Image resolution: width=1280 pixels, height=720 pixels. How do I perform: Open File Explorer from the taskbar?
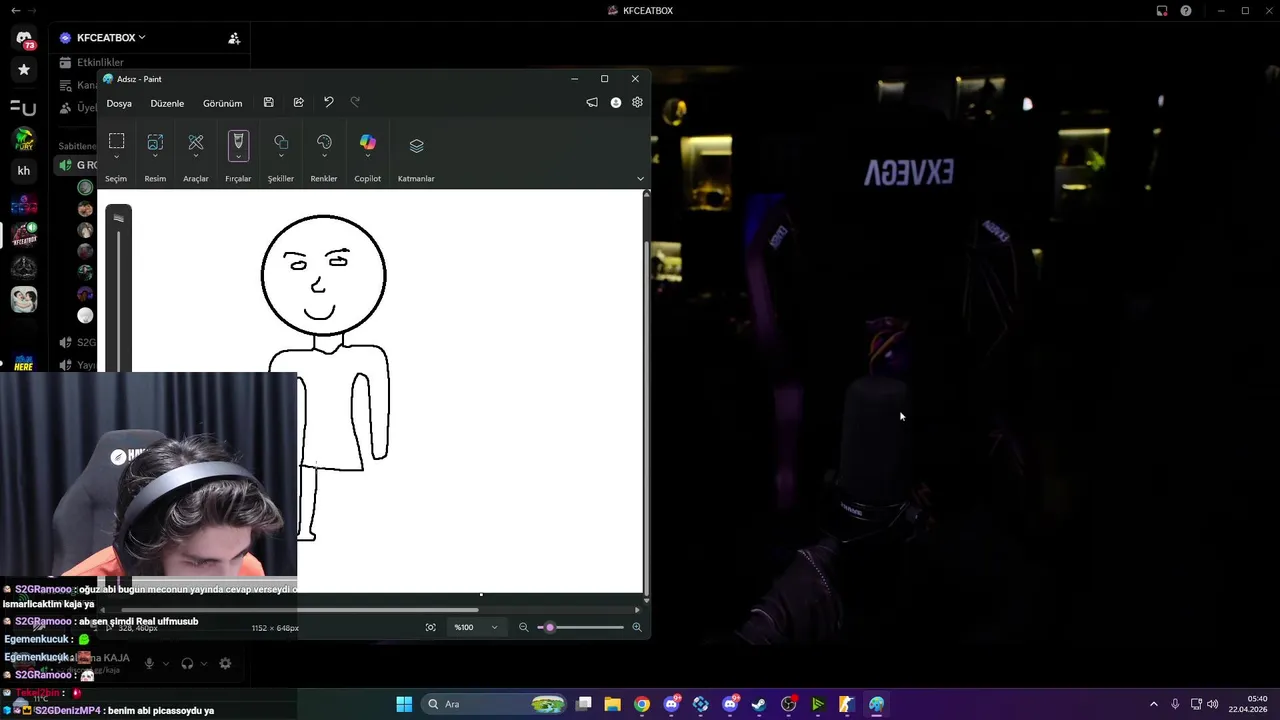(613, 704)
